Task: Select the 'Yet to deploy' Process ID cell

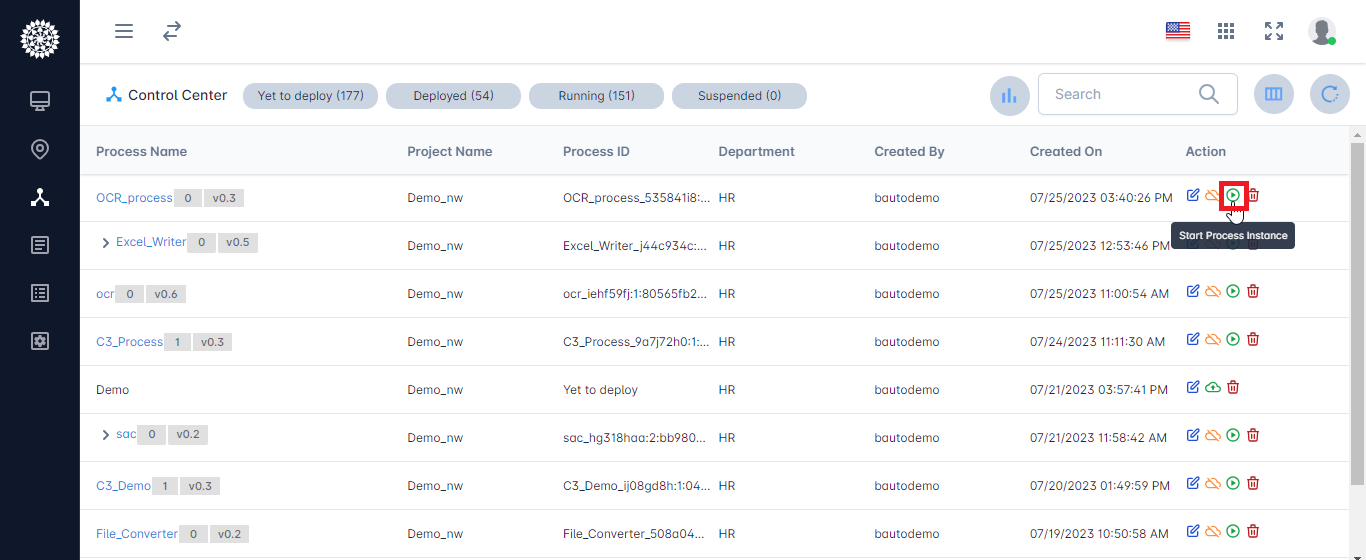Action: tap(600, 390)
